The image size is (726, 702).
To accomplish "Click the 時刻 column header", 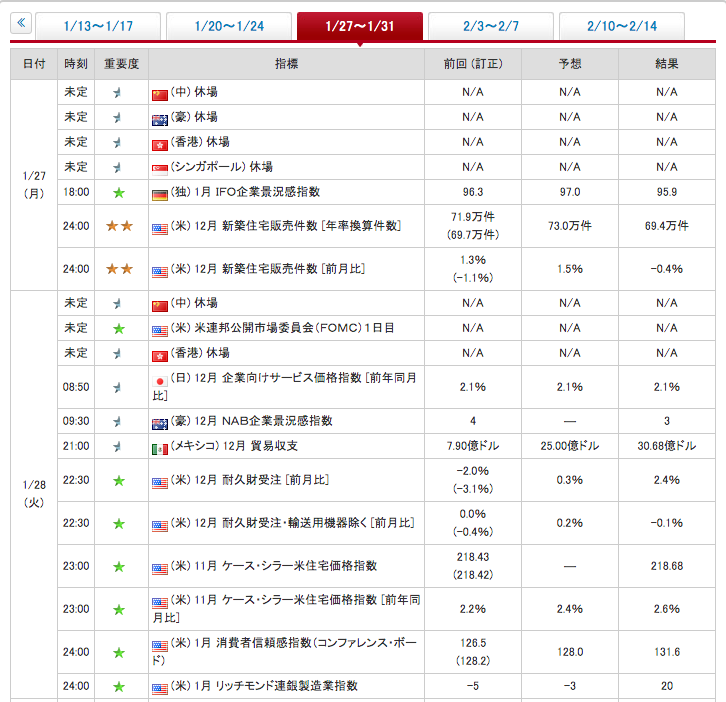I will click(76, 64).
